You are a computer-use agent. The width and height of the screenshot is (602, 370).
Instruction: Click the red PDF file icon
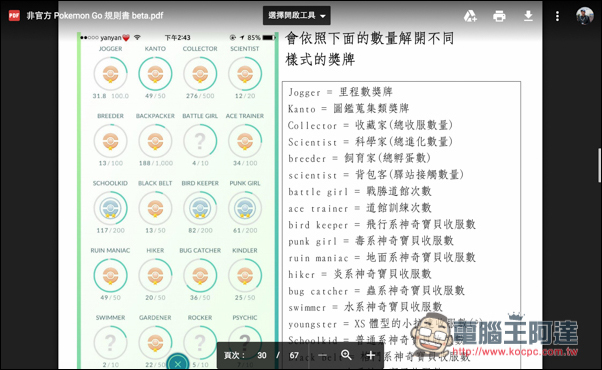(x=14, y=16)
